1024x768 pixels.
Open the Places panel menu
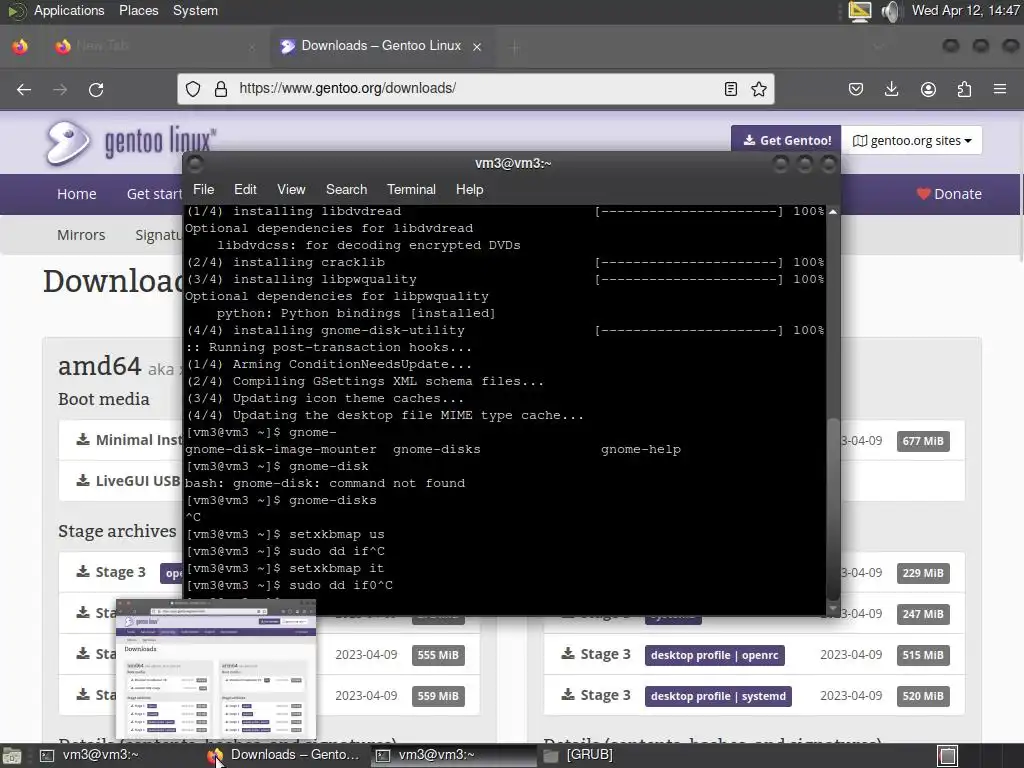pos(138,10)
